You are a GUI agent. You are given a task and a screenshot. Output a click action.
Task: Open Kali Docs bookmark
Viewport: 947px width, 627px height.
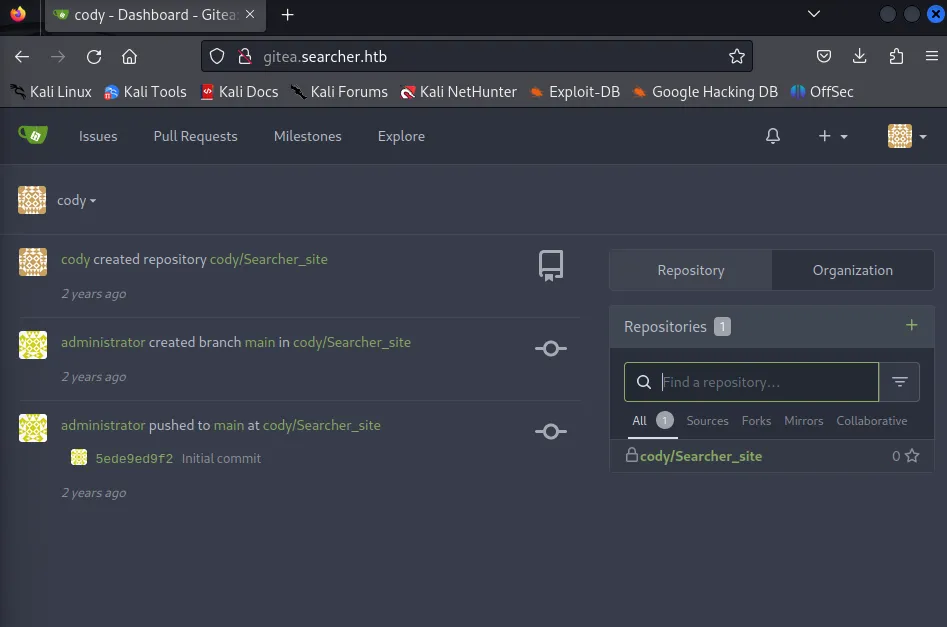tap(240, 92)
